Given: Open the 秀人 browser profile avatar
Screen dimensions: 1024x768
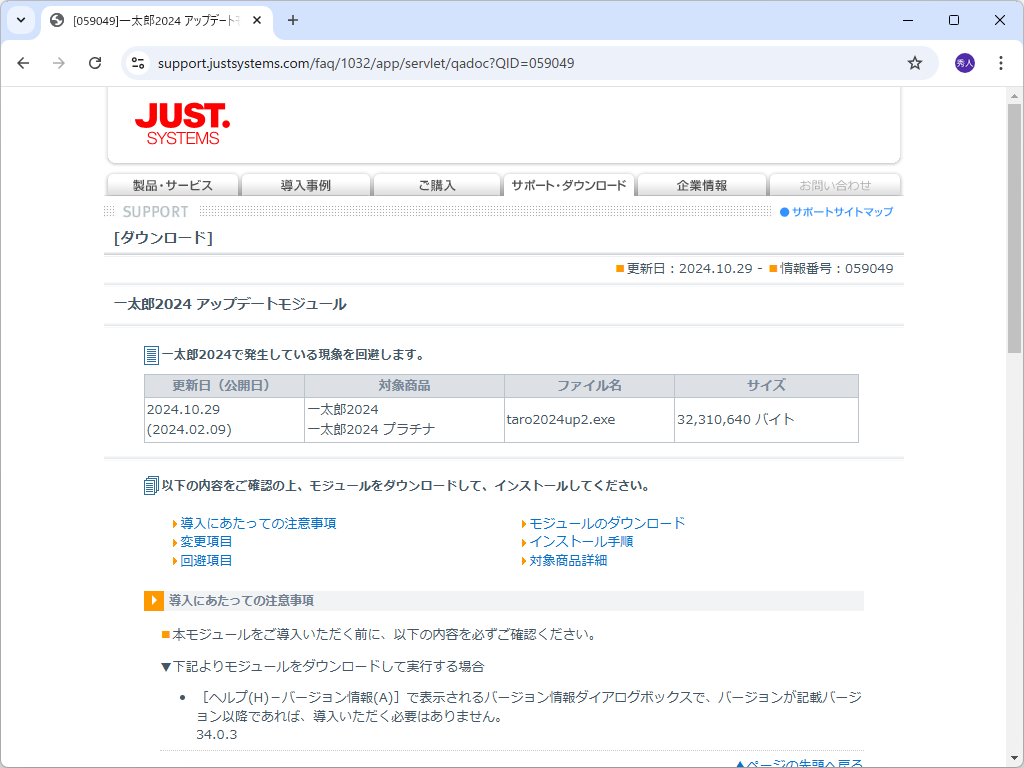Looking at the screenshot, I should [963, 62].
